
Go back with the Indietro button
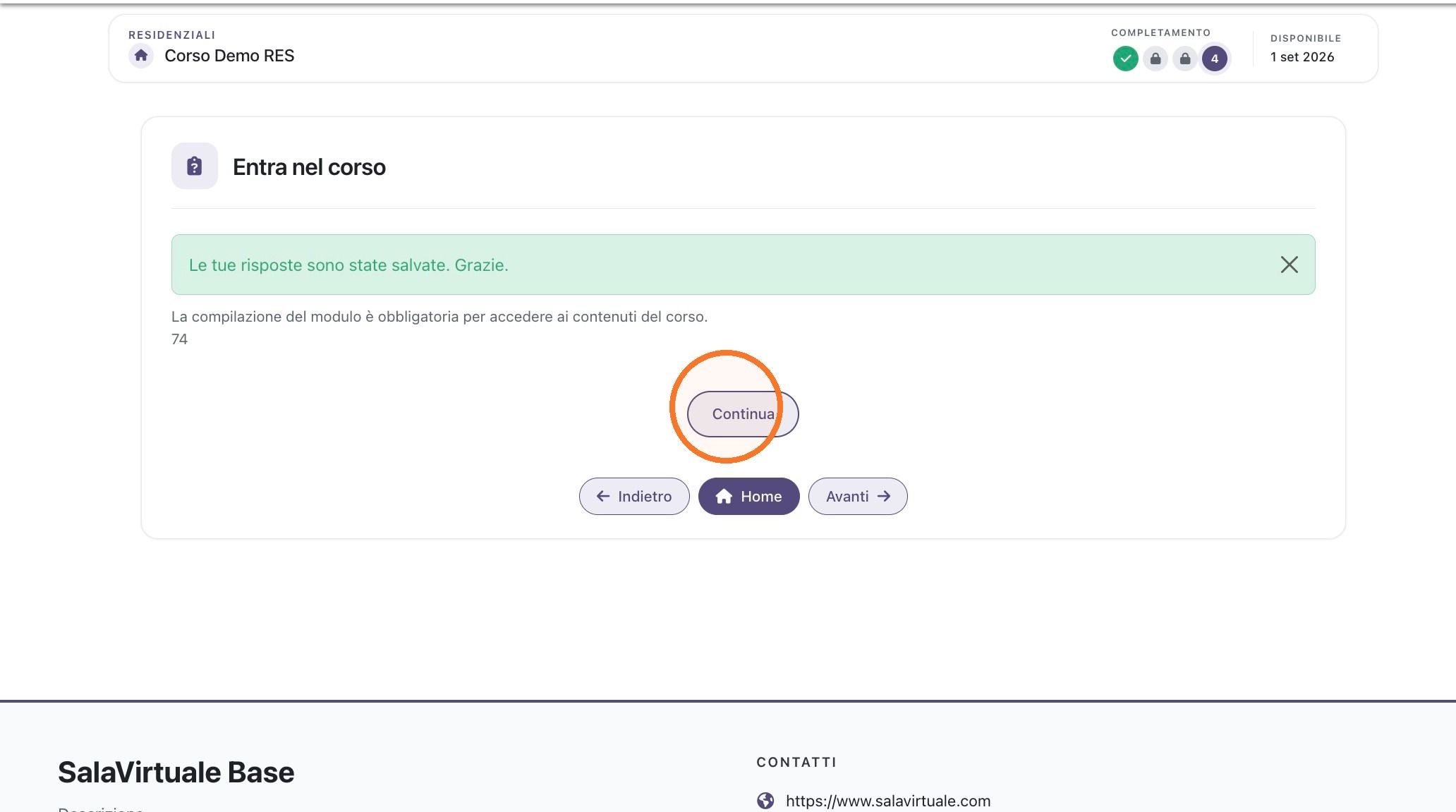tap(634, 497)
